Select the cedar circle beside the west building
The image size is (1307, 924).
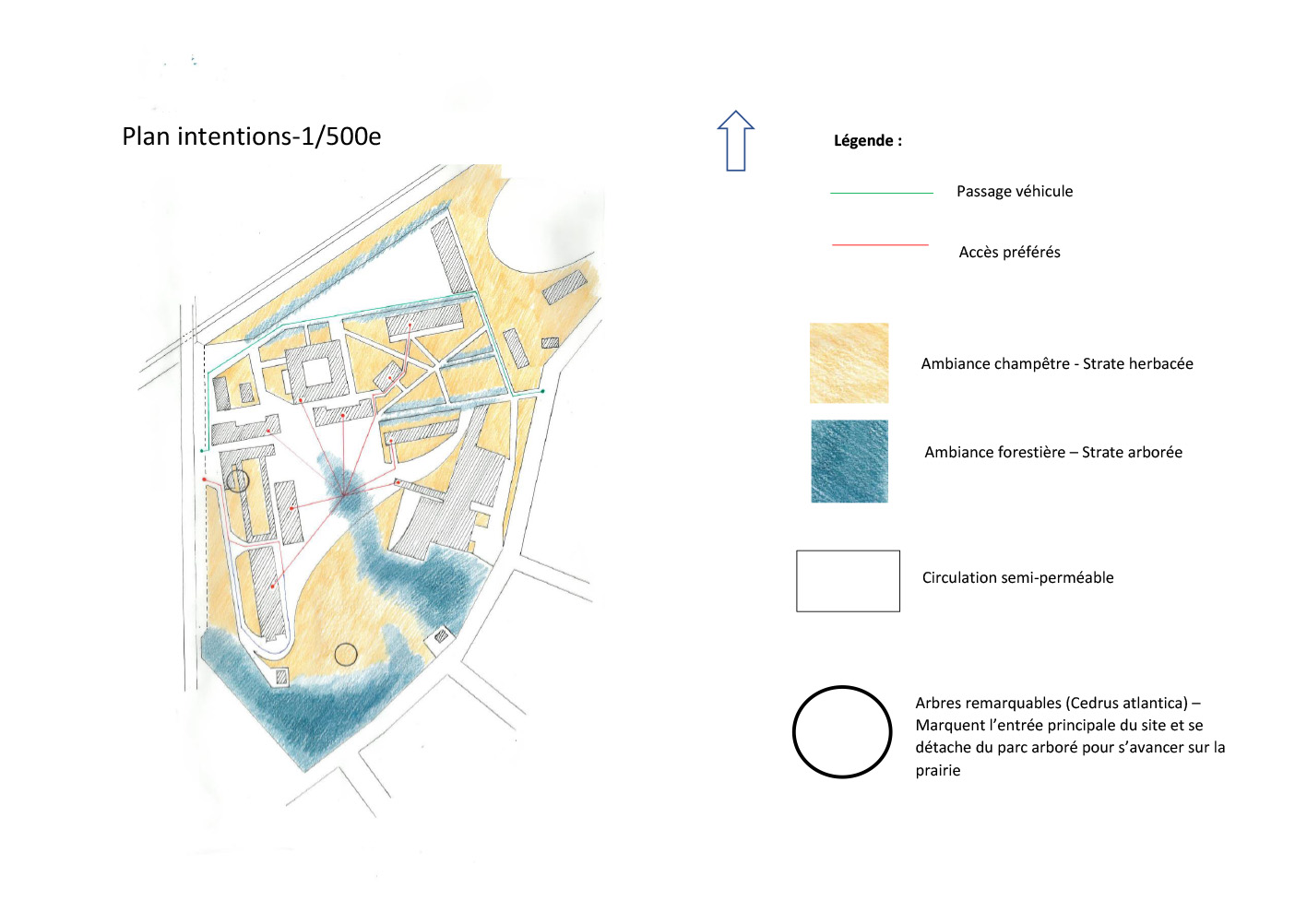[x=238, y=480]
